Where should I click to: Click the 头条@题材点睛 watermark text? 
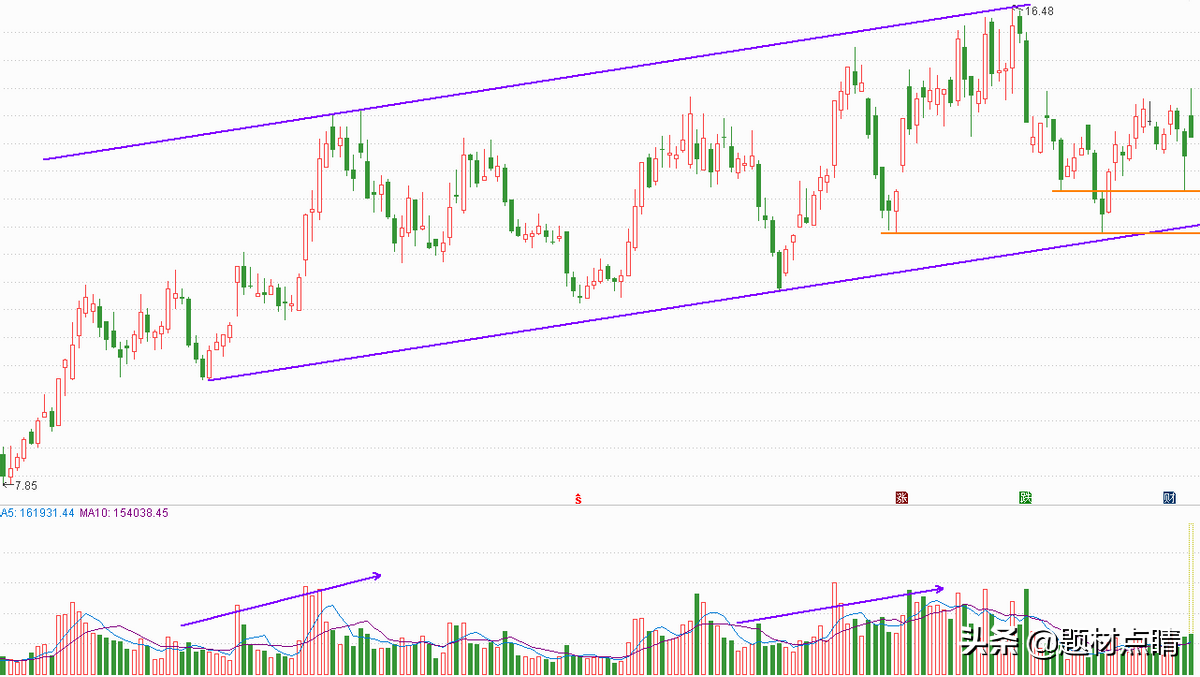click(1070, 640)
